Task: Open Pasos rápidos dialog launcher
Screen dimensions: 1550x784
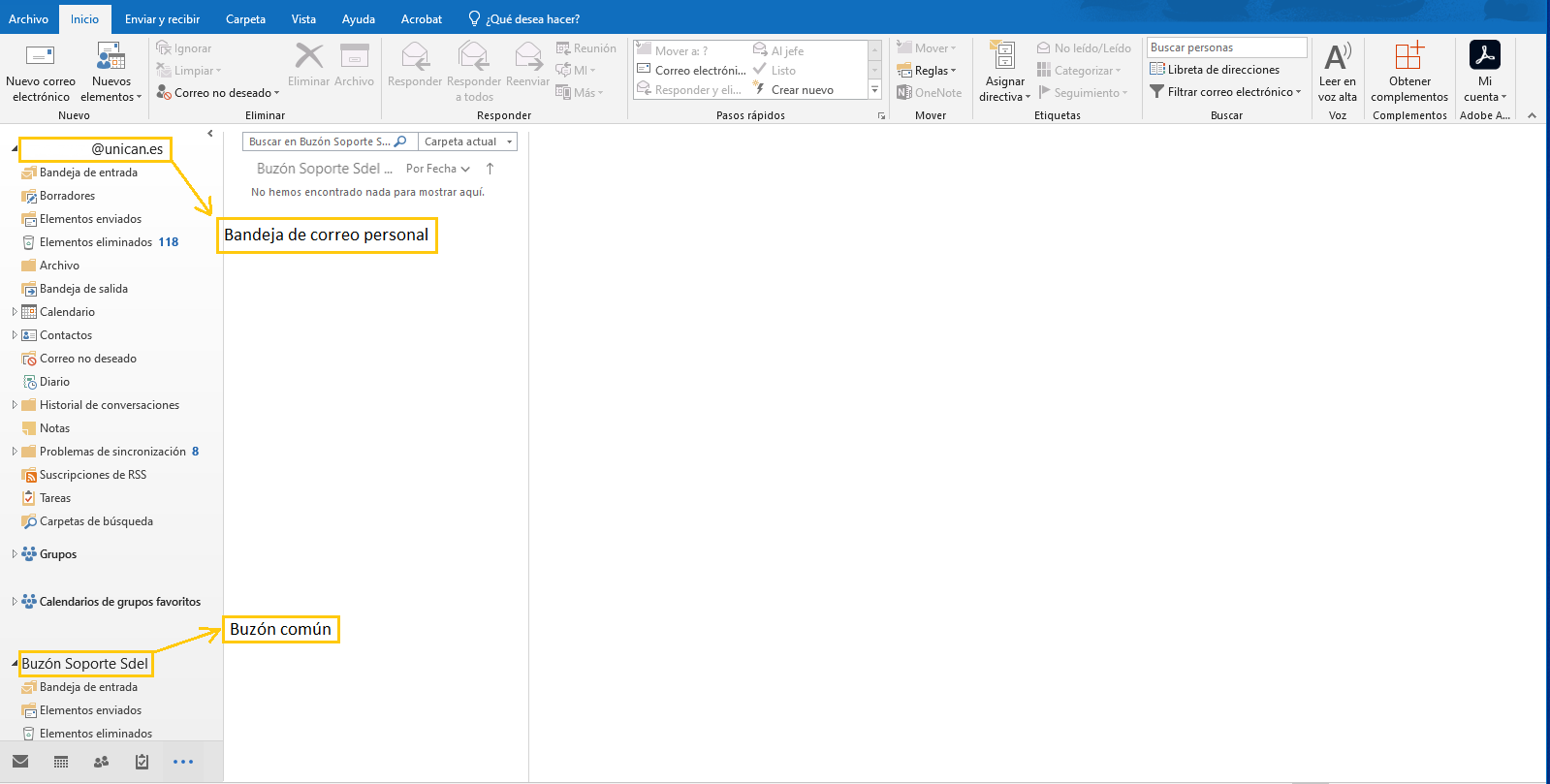Action: point(881,115)
